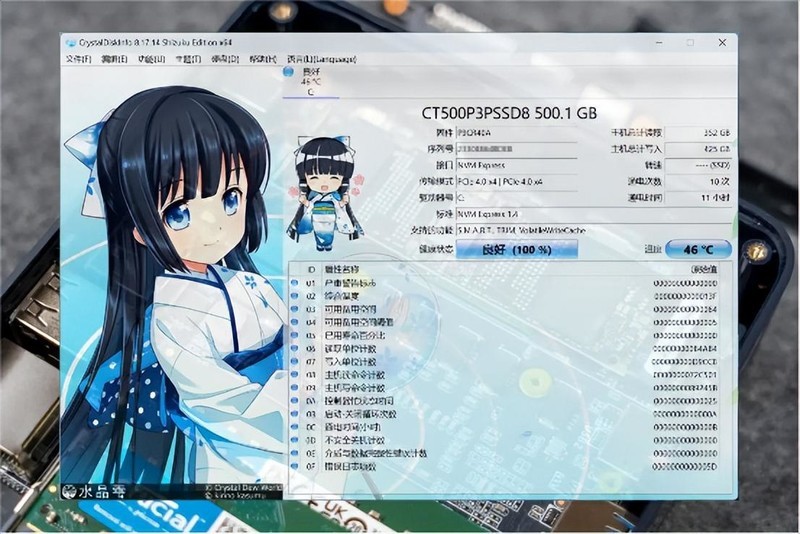Click the NVM Express interface field
The height and width of the screenshot is (534, 800).
(x=516, y=165)
